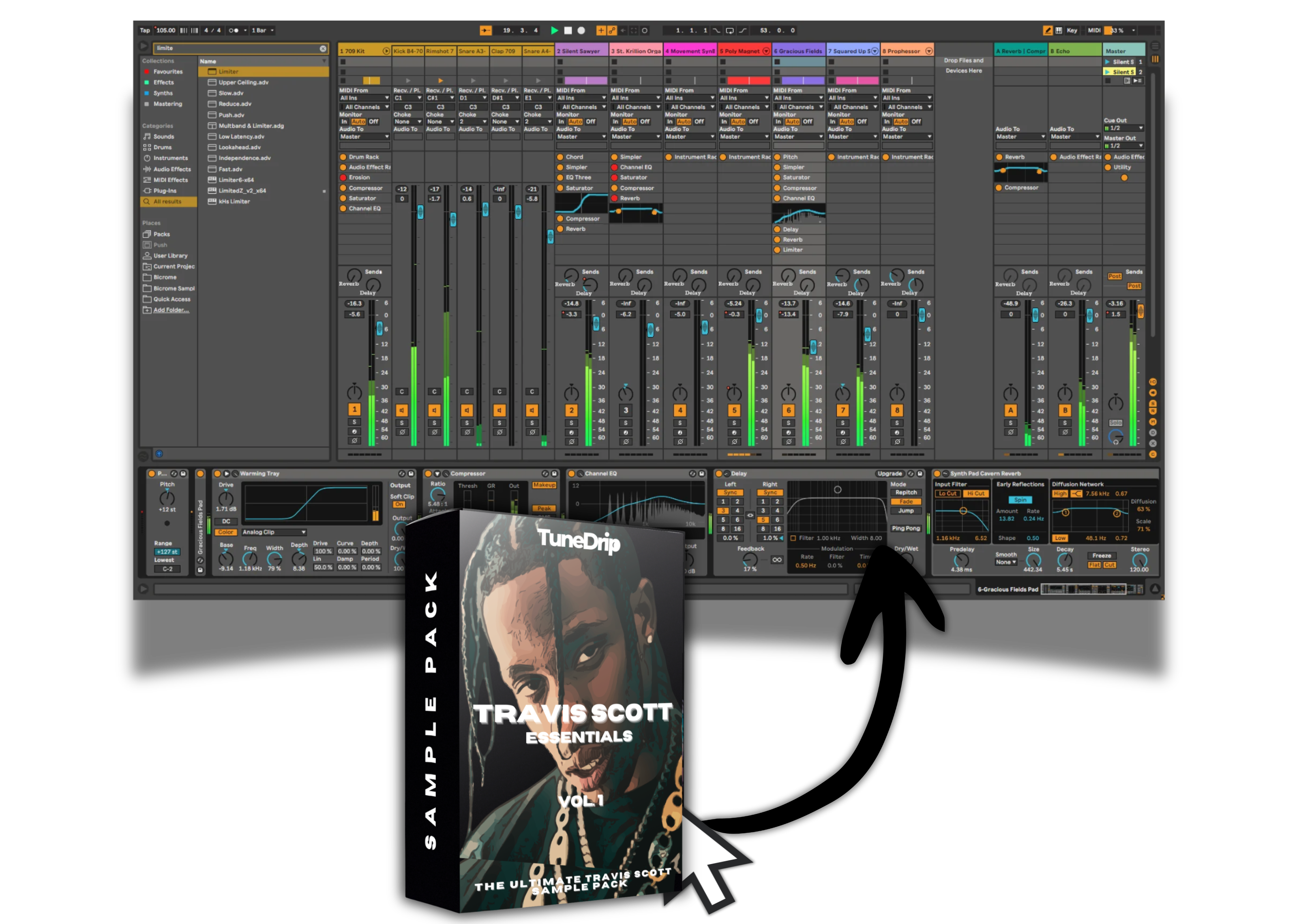Toggle the Follow playback button
Image resolution: width=1297 pixels, height=924 pixels.
485,31
